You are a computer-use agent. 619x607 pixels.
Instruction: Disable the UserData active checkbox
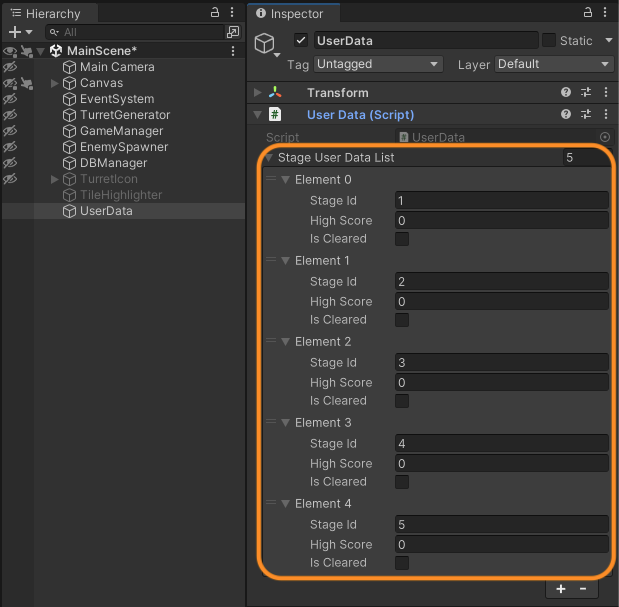pyautogui.click(x=301, y=40)
